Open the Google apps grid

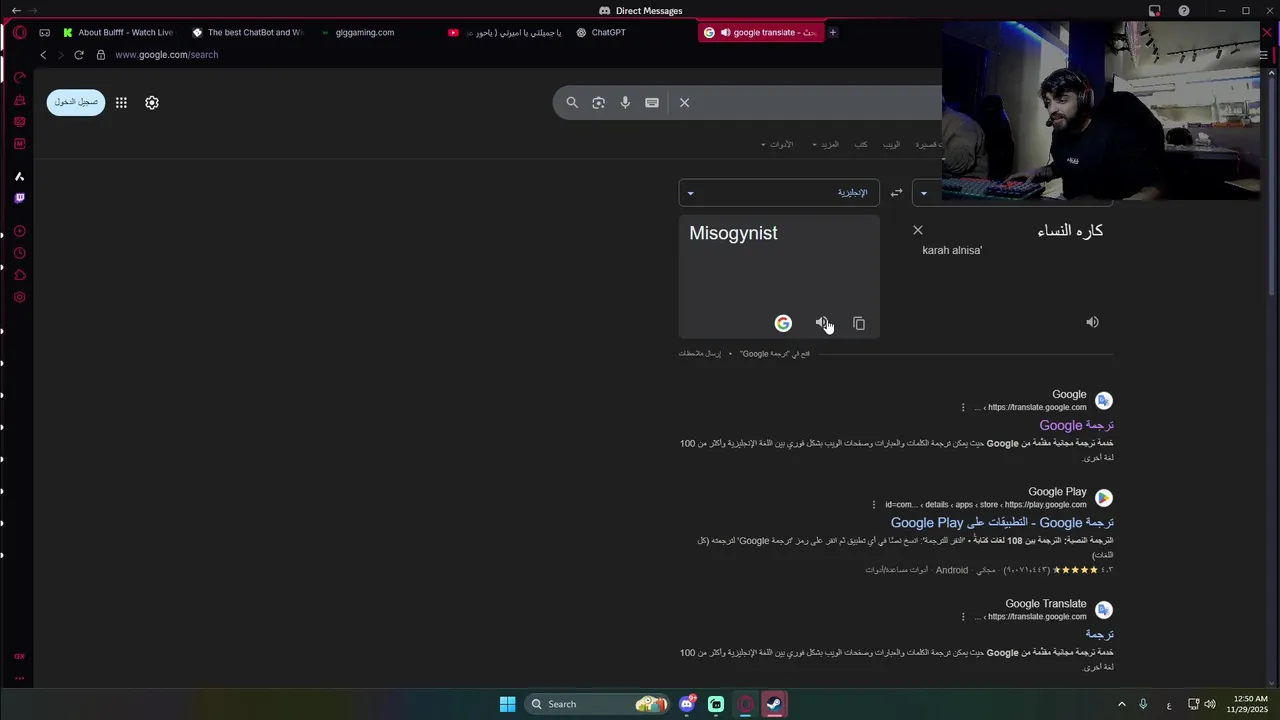pyautogui.click(x=121, y=102)
